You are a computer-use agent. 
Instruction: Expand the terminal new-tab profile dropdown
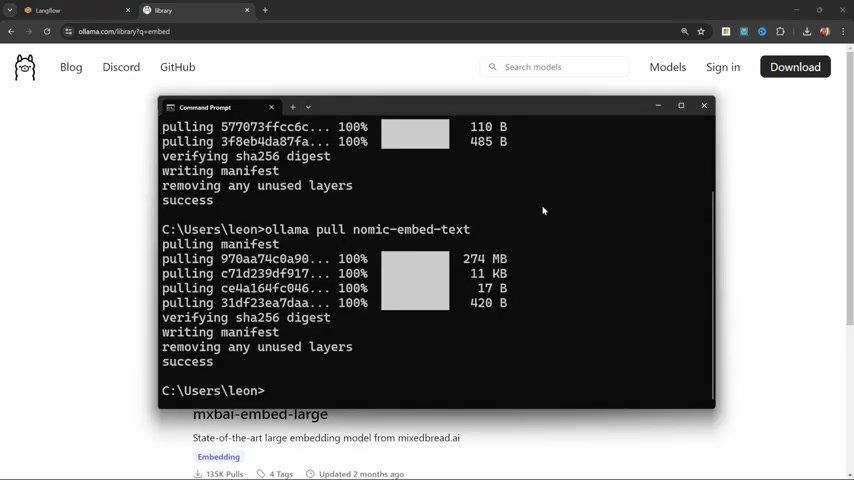coord(308,107)
